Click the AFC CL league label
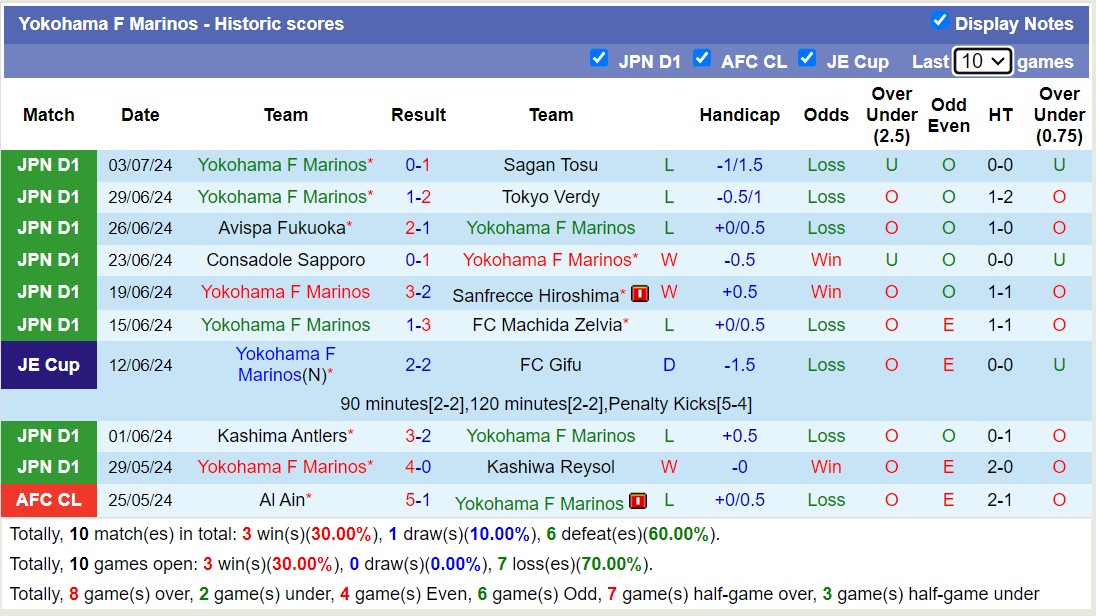 (x=48, y=500)
